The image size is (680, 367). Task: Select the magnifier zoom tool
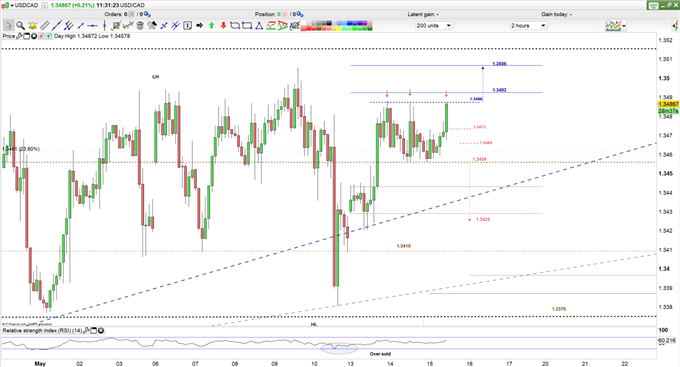20,26
